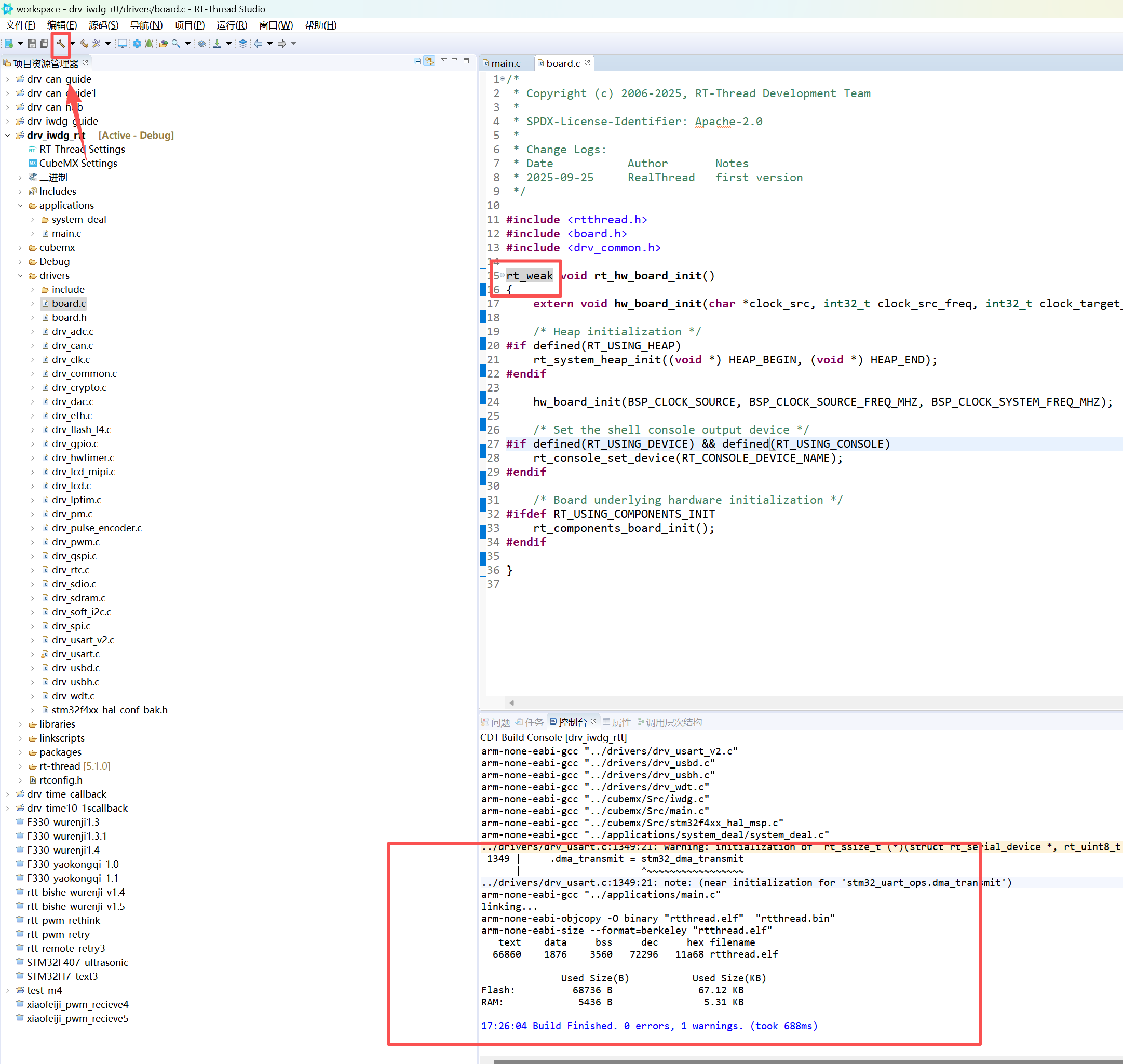Screen dimensions: 1123x1064
Task: Click the green download flash icon
Action: pyautogui.click(x=217, y=44)
